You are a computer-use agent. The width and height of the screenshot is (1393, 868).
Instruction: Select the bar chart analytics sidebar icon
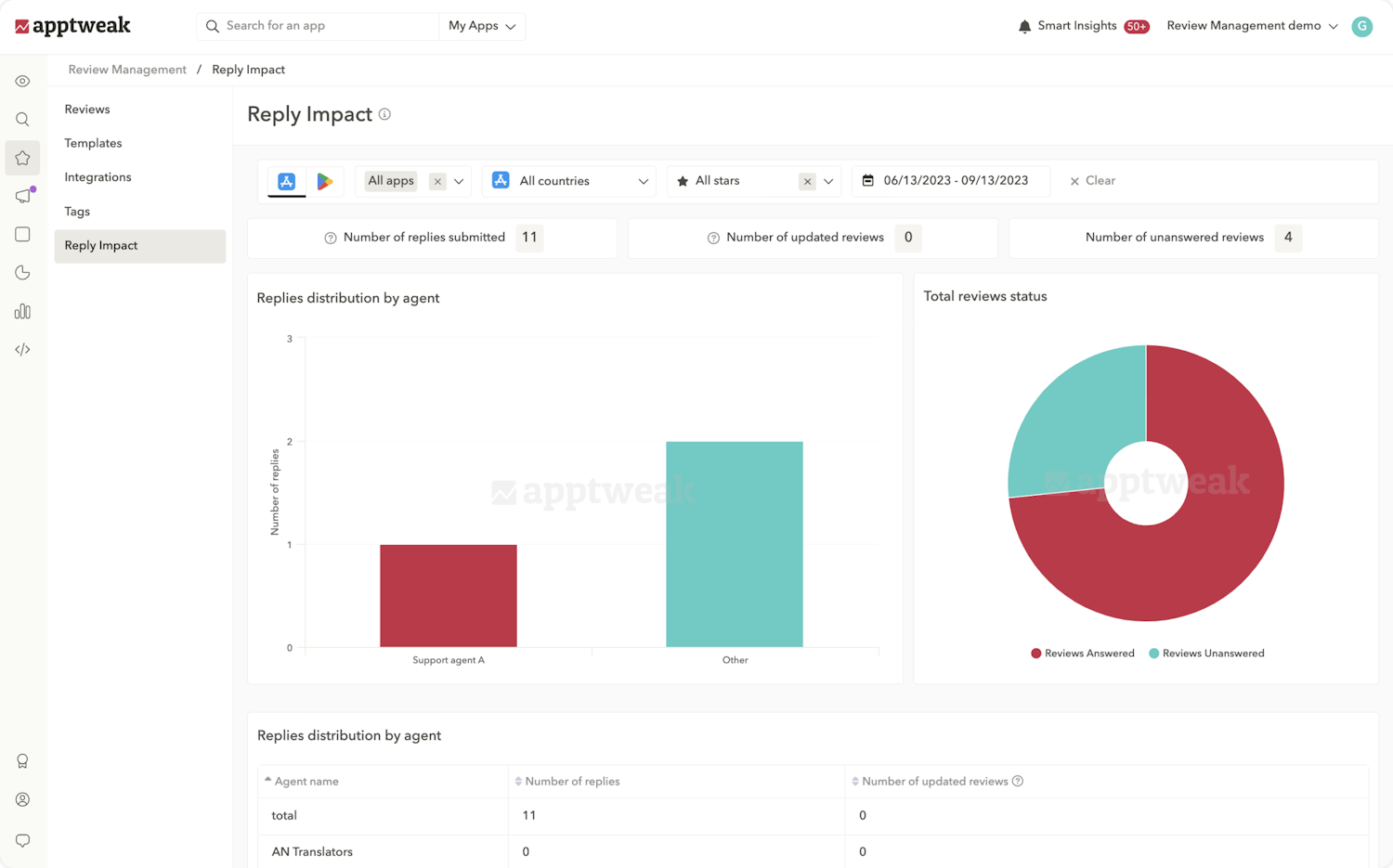[22, 311]
